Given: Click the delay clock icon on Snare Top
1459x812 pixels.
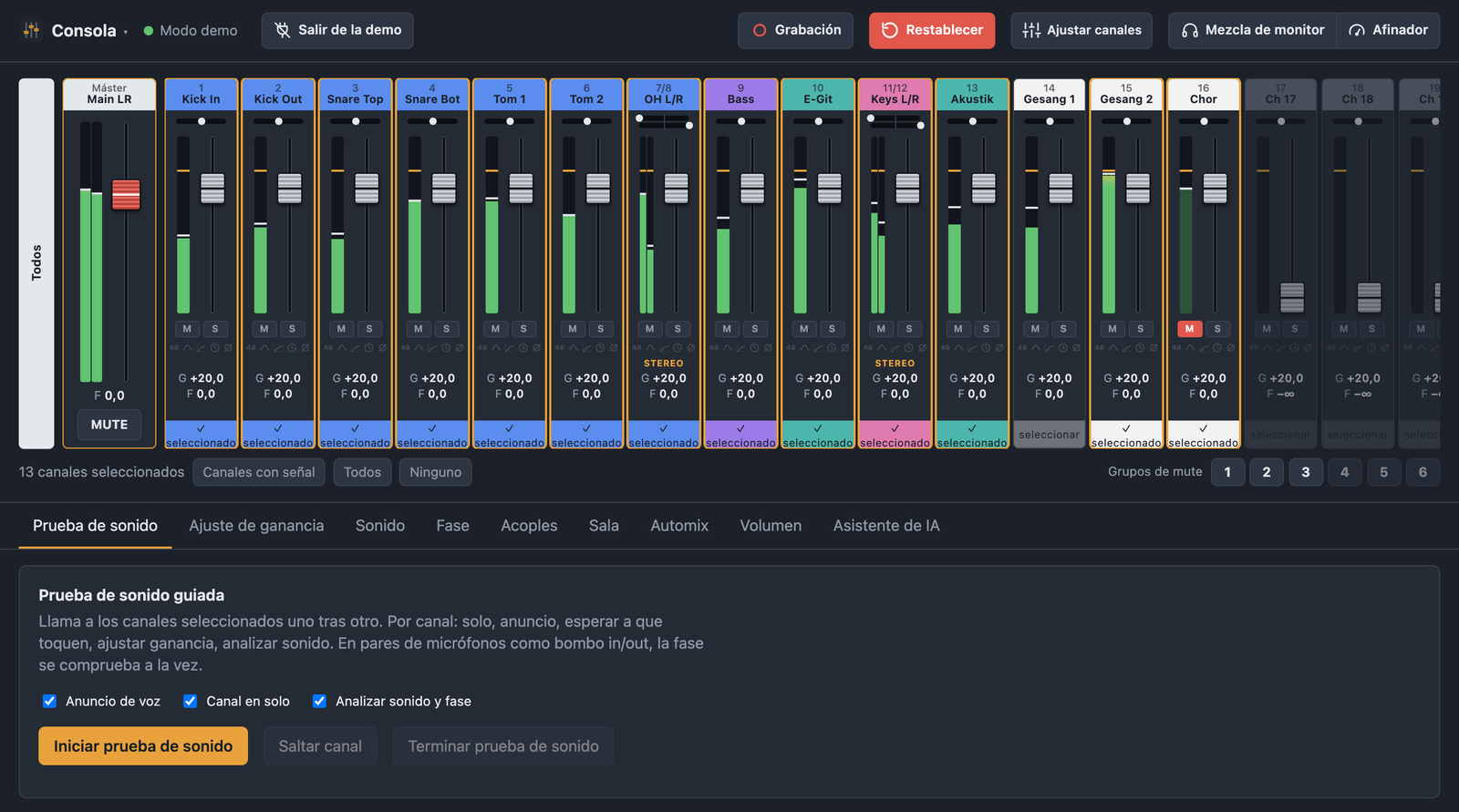Looking at the screenshot, I should [369, 348].
